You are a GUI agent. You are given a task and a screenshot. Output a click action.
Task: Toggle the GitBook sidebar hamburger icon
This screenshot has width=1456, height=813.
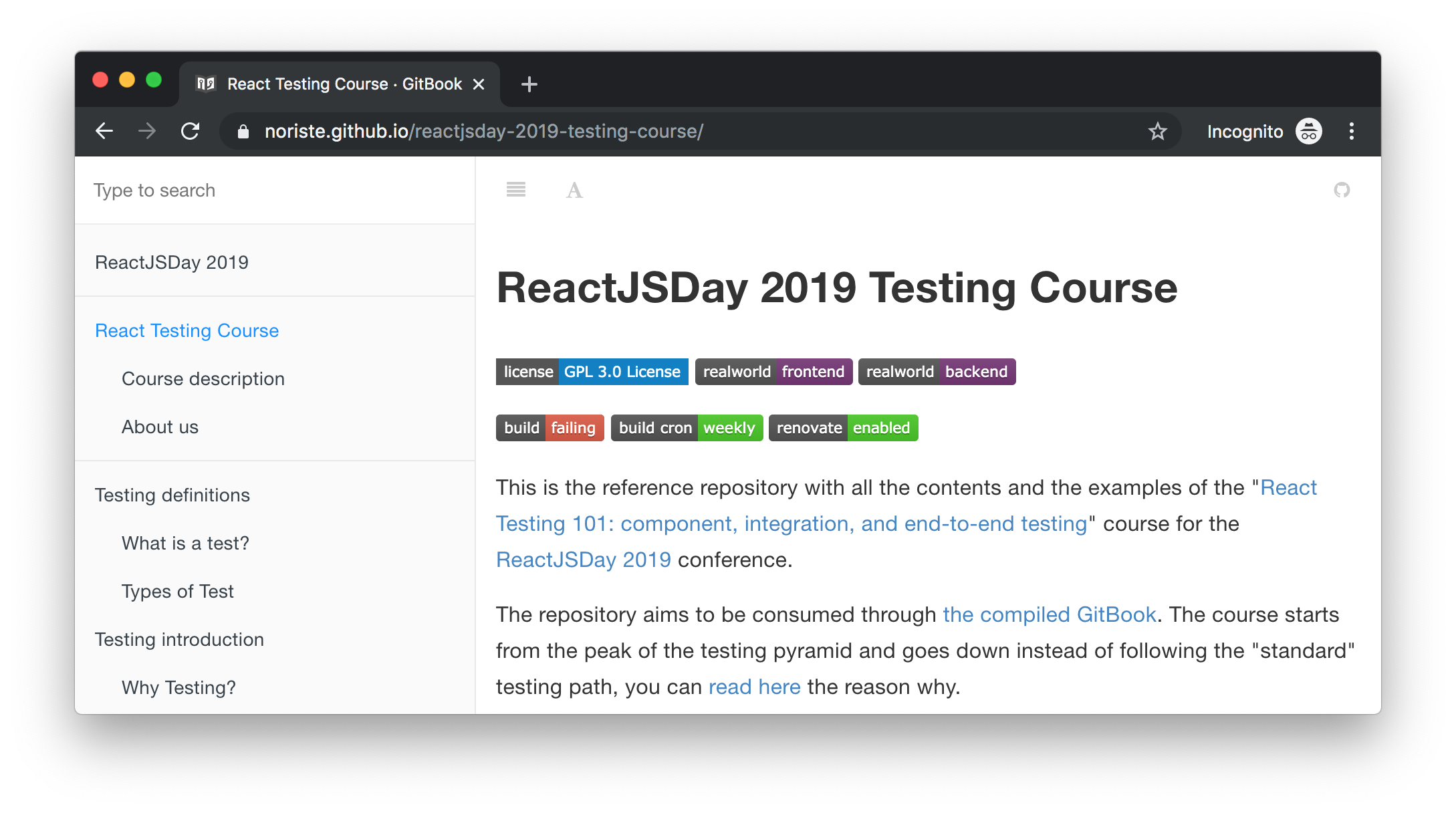515,190
